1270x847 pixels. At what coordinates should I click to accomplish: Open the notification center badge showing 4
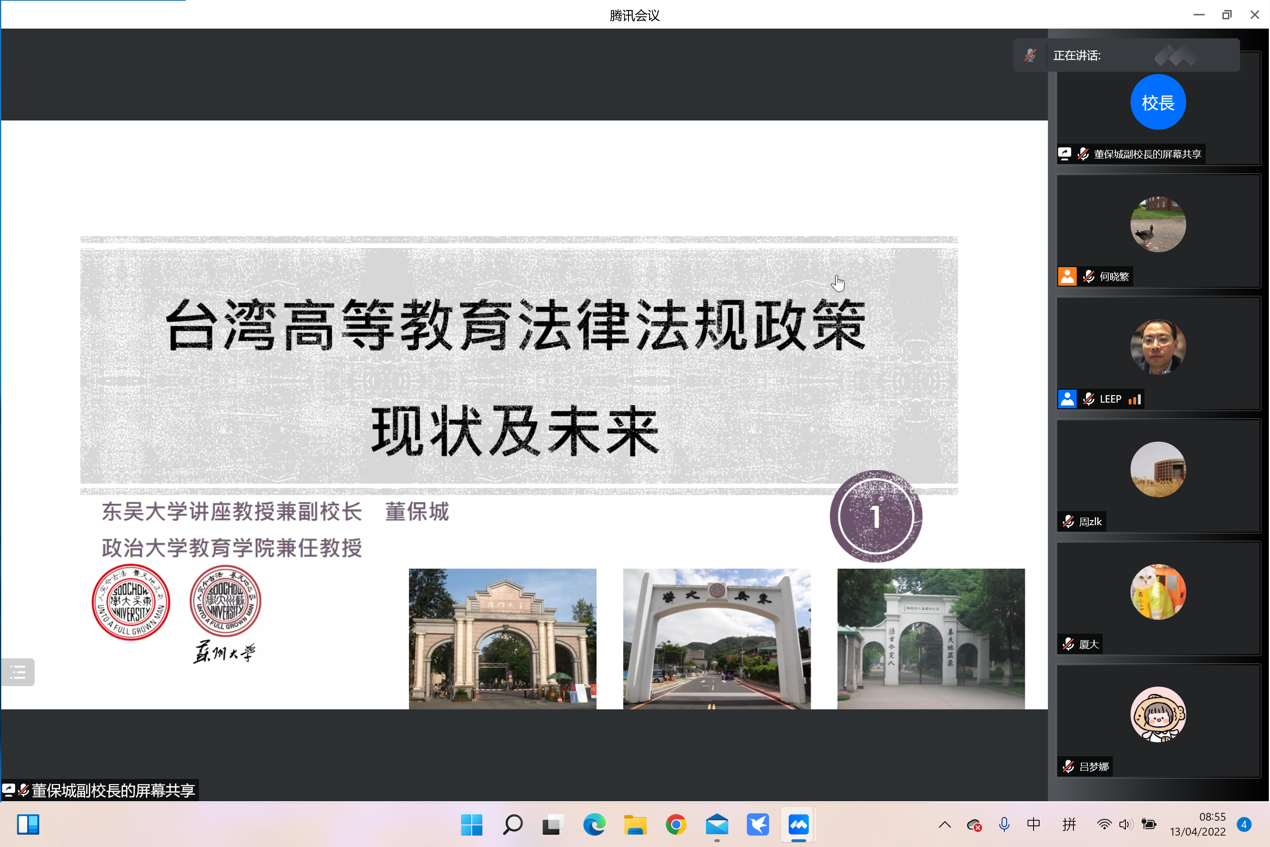[1244, 825]
